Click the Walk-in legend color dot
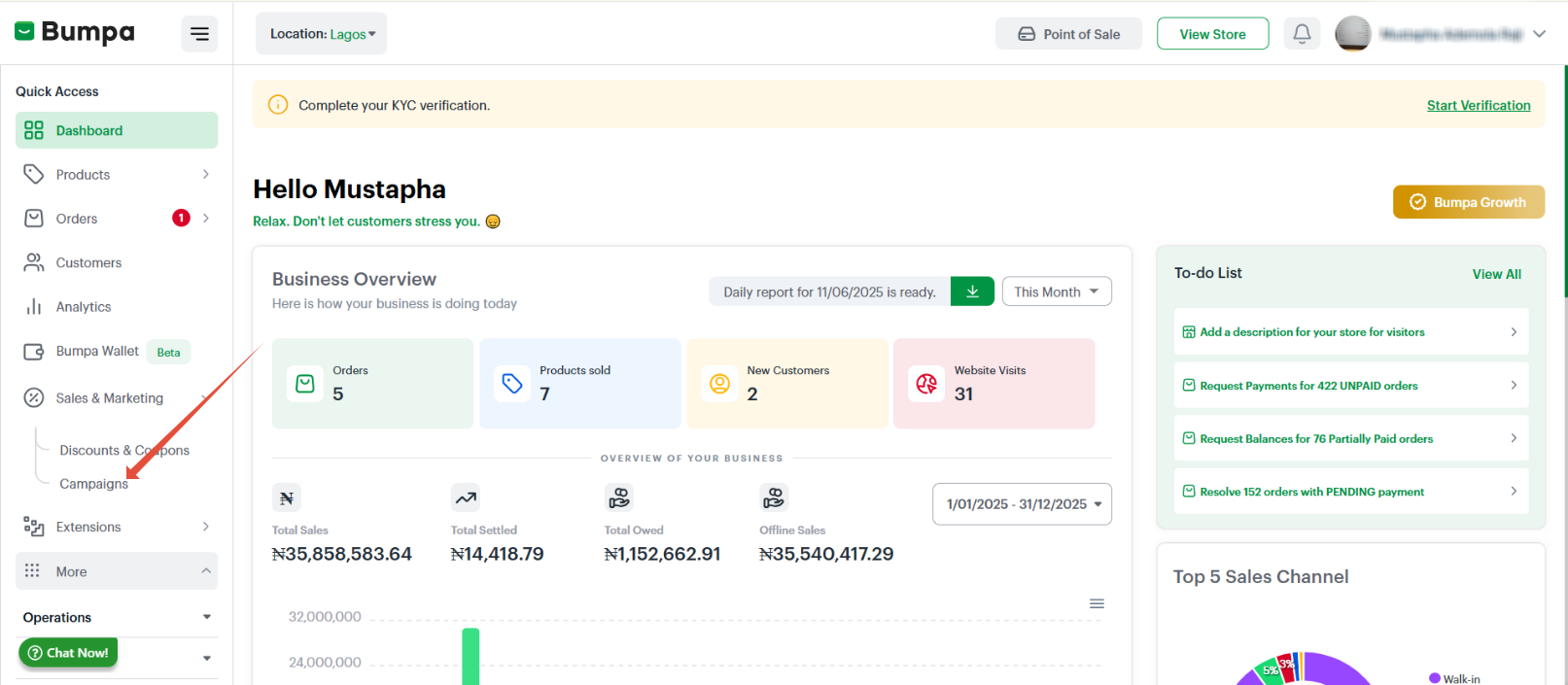The width and height of the screenshot is (1568, 685). pos(1435,678)
